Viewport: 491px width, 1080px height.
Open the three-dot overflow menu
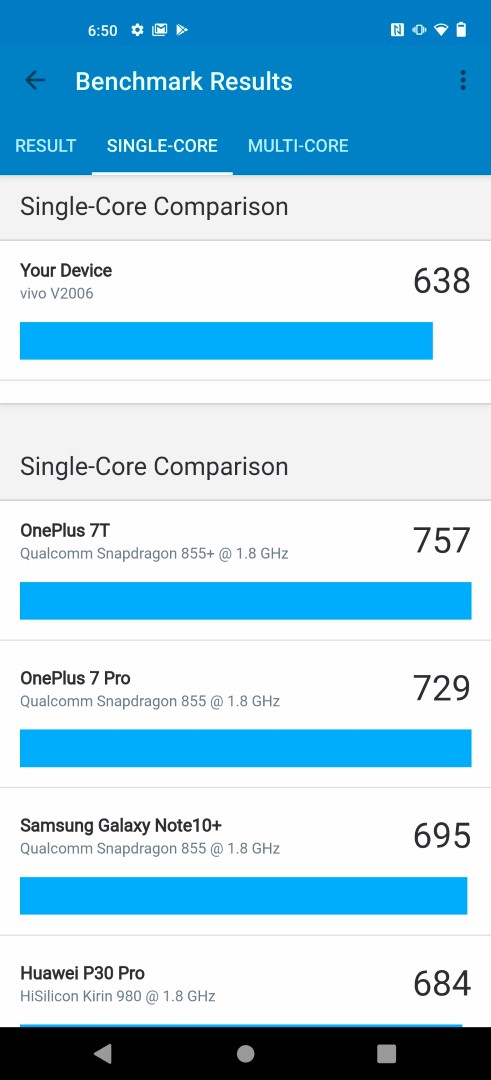463,81
